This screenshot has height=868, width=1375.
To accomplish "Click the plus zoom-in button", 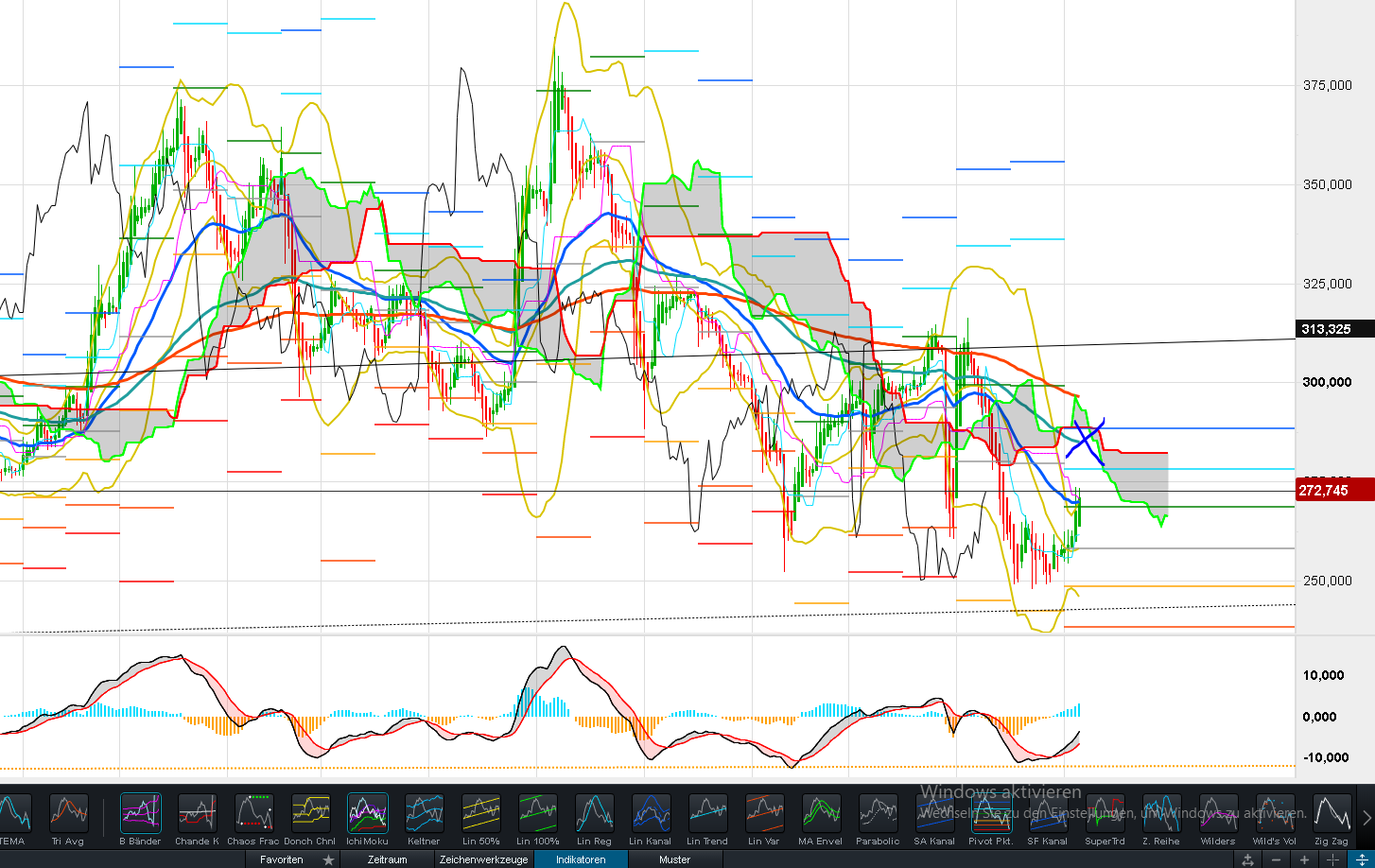I will [x=1304, y=859].
